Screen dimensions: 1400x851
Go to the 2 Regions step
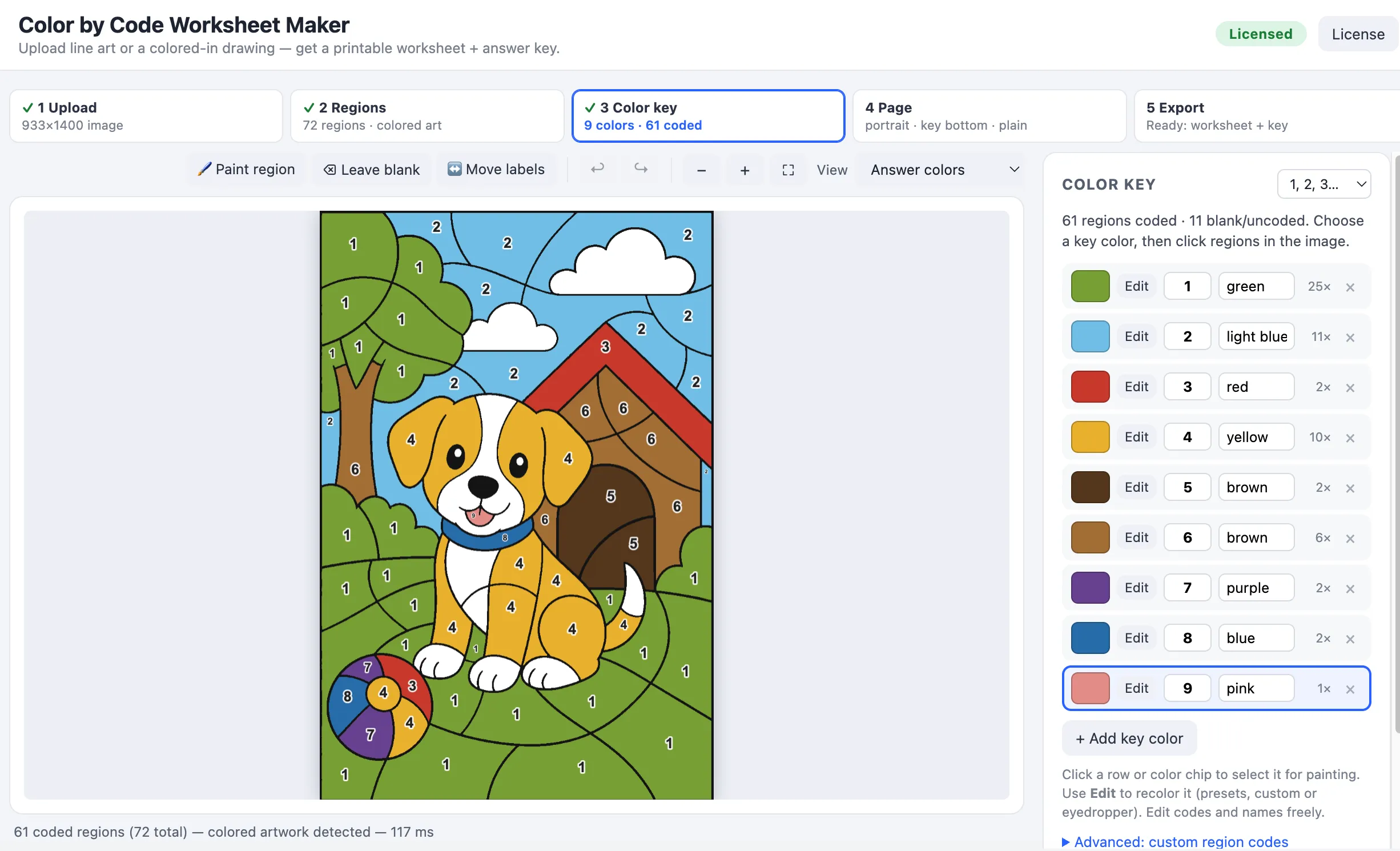(427, 116)
